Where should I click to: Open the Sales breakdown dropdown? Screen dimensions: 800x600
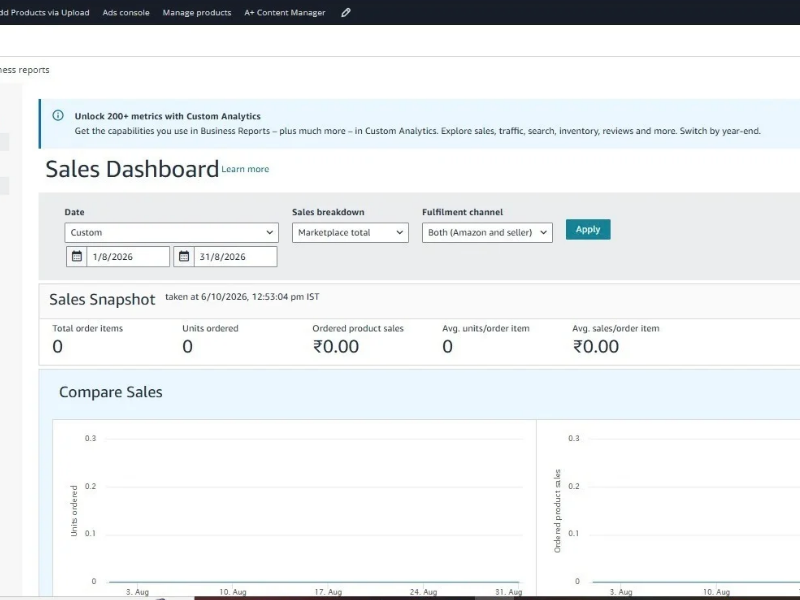tap(350, 233)
